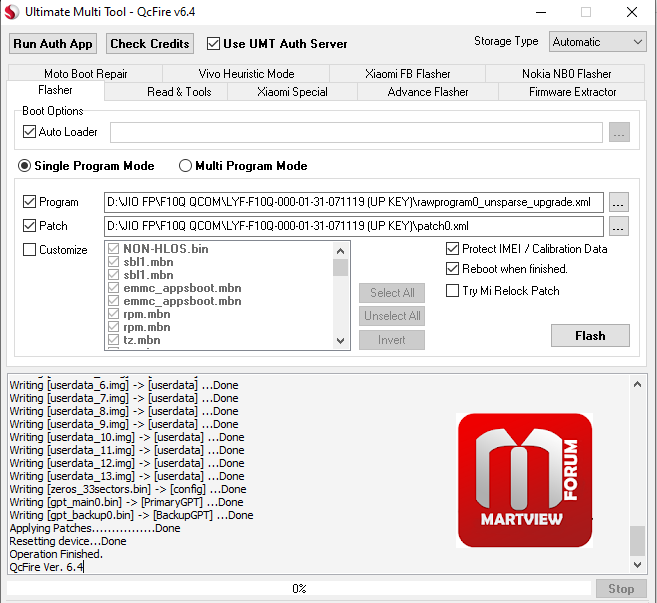Toggle tz.mbn in partition list
This screenshot has height=603, width=657.
point(113,339)
